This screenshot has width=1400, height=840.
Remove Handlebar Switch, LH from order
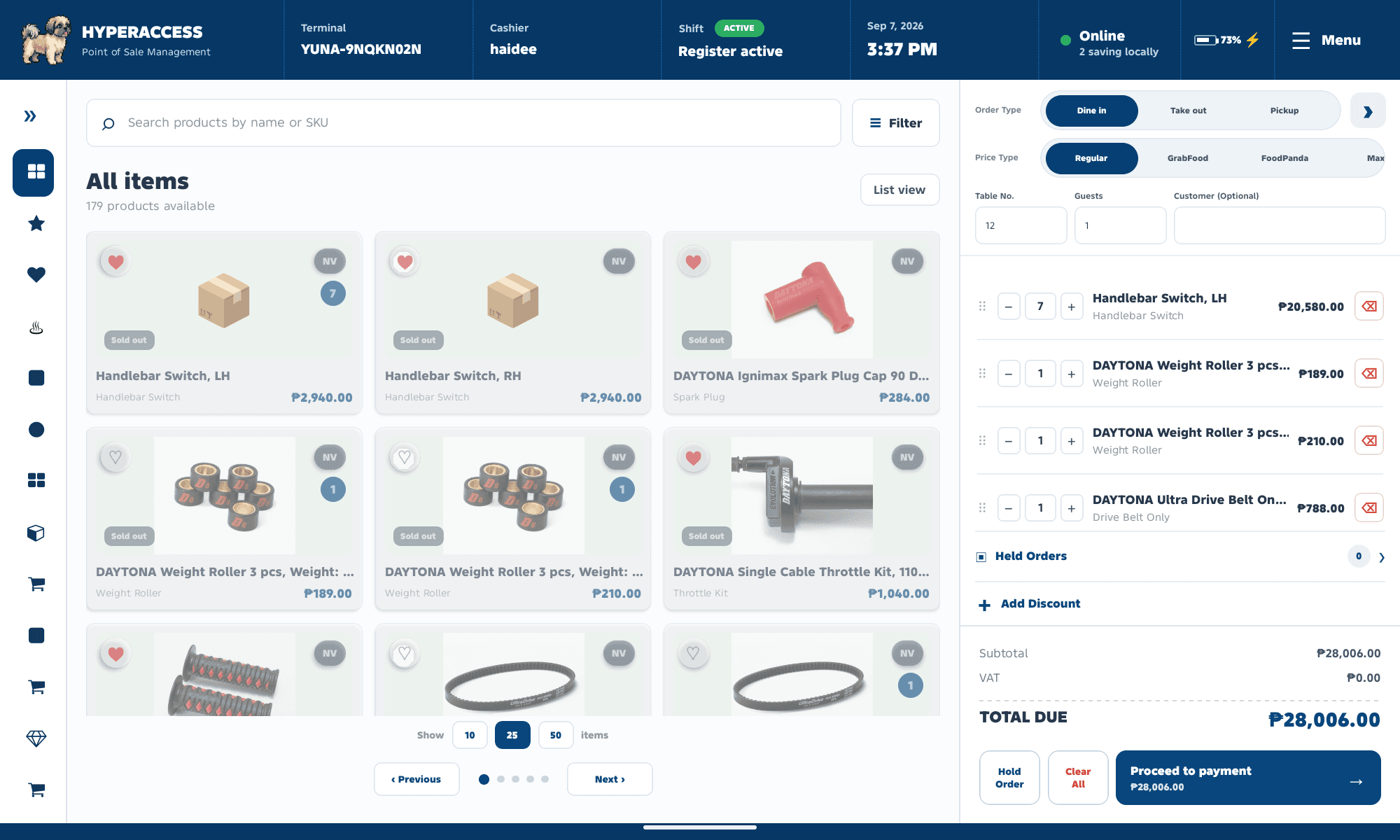click(x=1369, y=306)
